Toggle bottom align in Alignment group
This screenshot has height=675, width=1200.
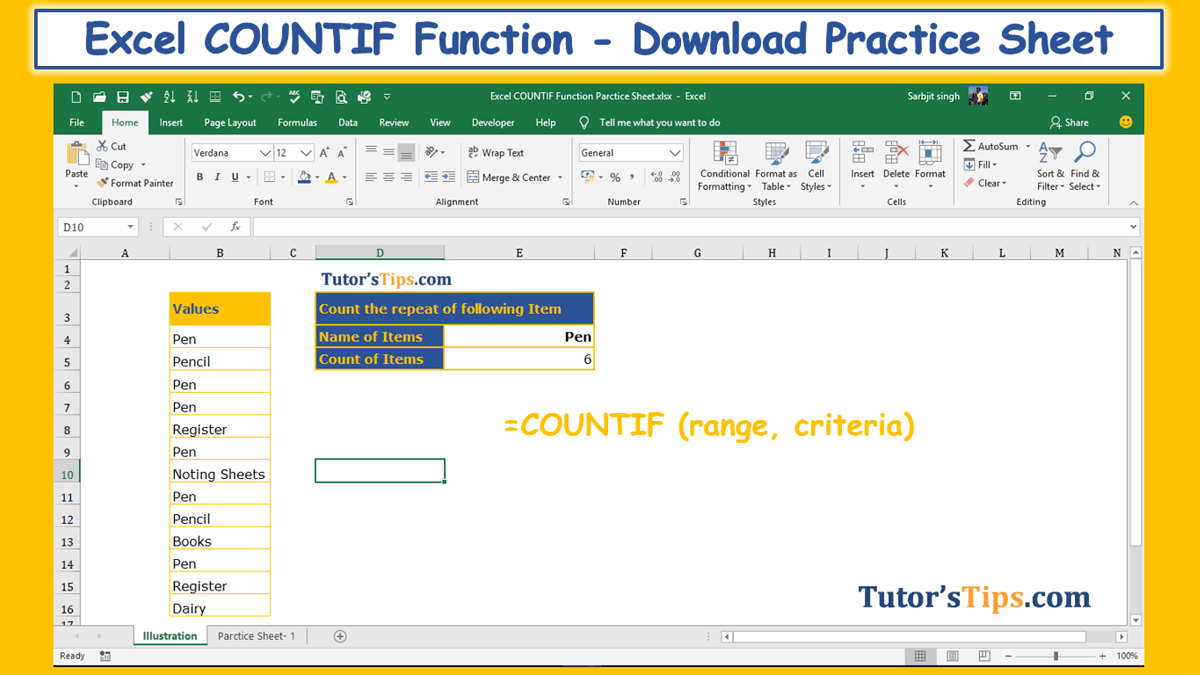click(x=406, y=153)
